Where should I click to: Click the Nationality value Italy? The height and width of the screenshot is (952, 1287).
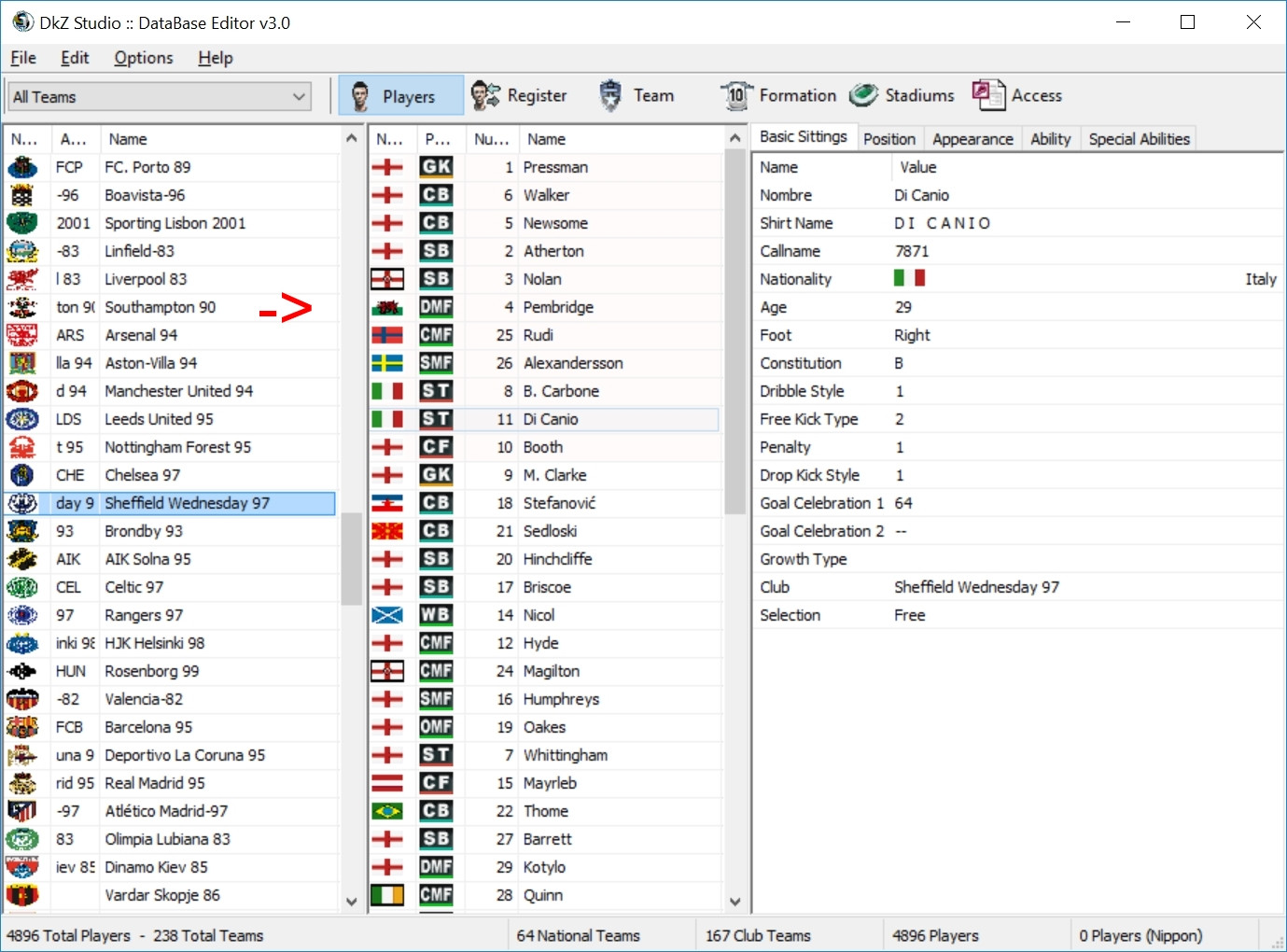tap(1260, 279)
